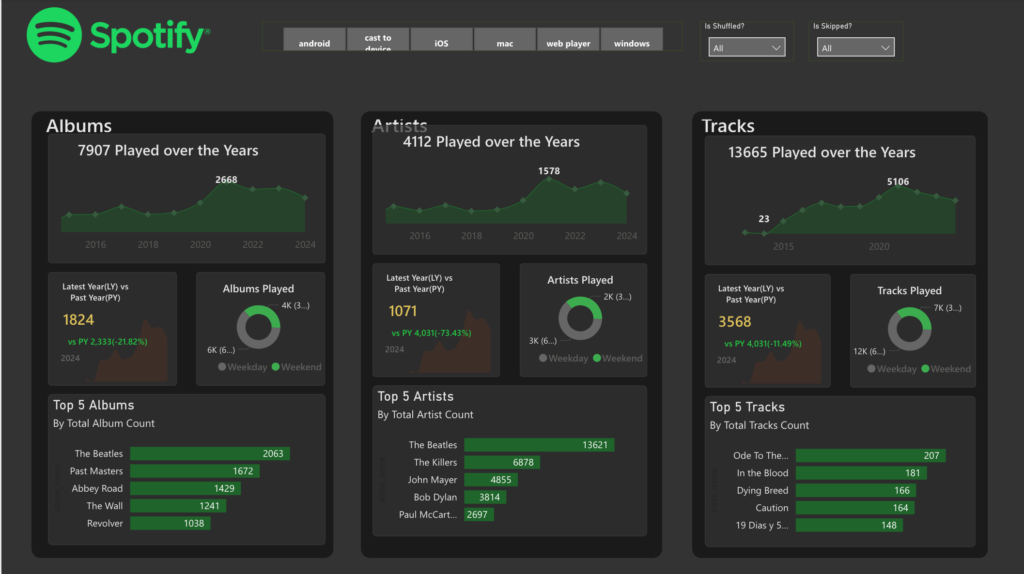Image resolution: width=1024 pixels, height=574 pixels.
Task: Click the Is Shuffled dropdown chevron arrow
Action: (x=777, y=48)
